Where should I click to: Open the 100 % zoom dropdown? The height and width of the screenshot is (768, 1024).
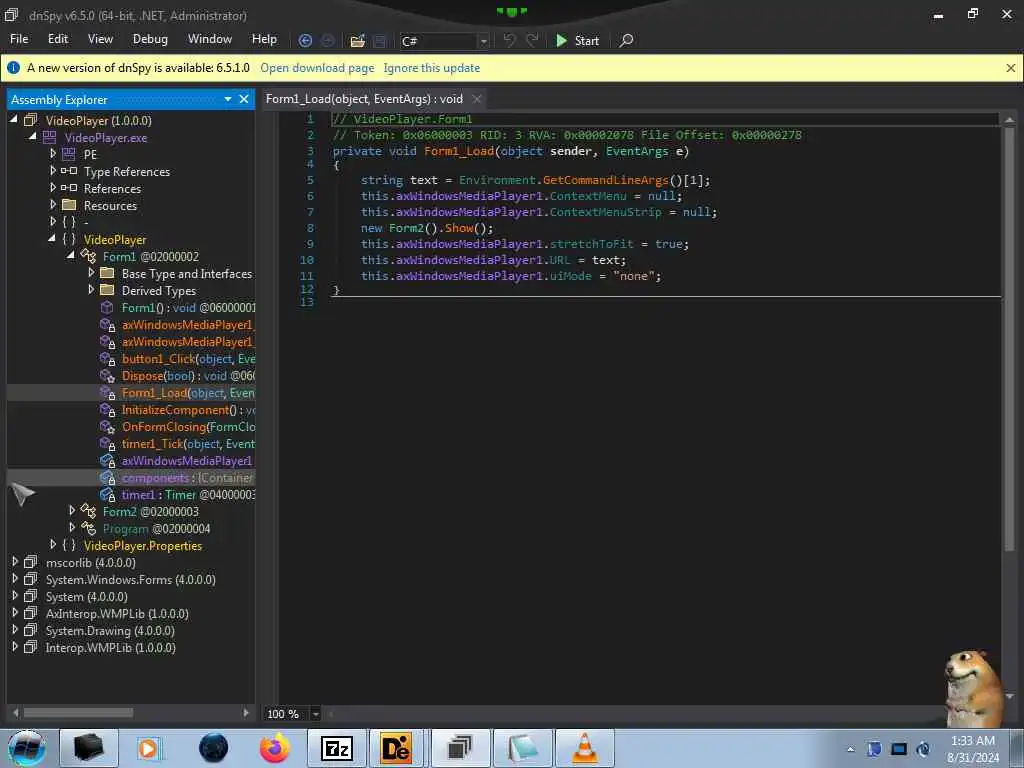click(x=315, y=714)
